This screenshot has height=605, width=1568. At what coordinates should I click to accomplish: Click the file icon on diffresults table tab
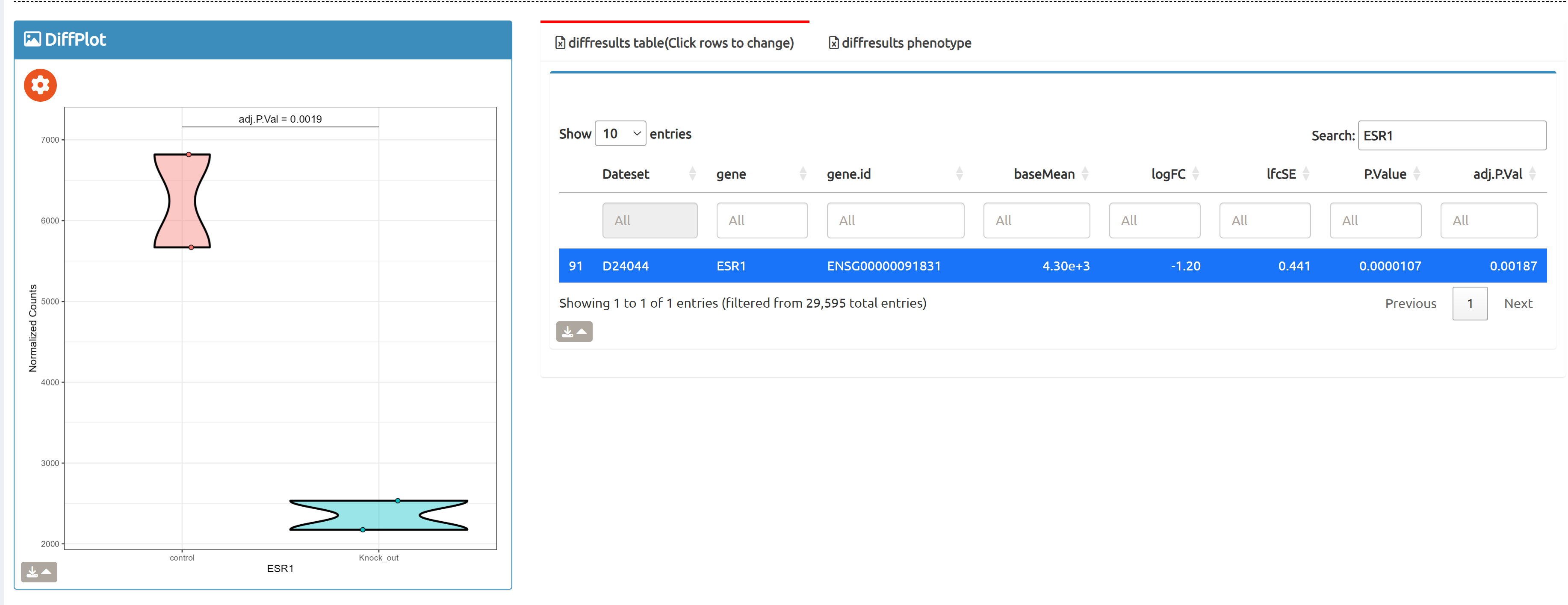pyautogui.click(x=560, y=43)
